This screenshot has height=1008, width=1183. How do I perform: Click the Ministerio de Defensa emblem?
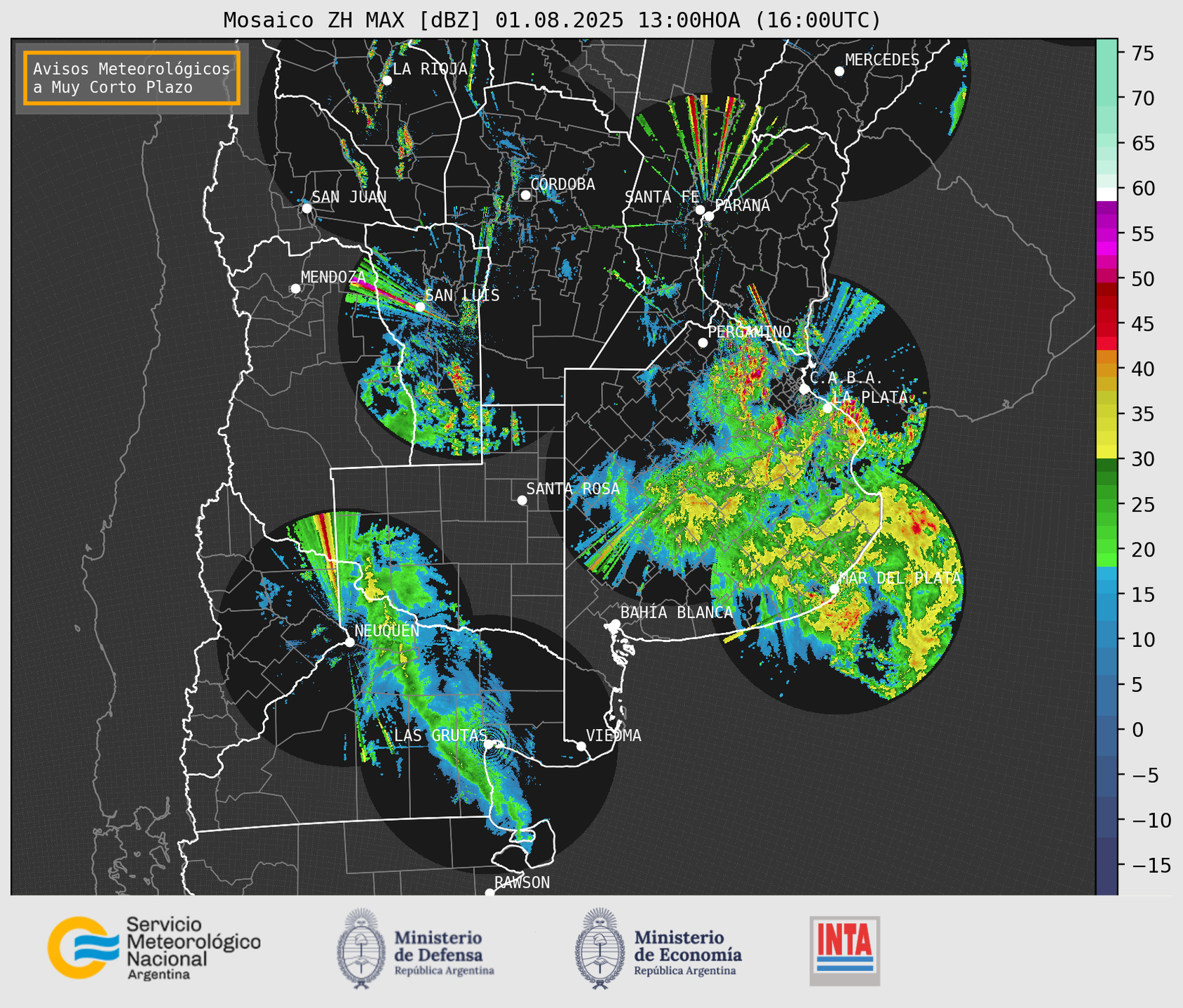pyautogui.click(x=360, y=948)
